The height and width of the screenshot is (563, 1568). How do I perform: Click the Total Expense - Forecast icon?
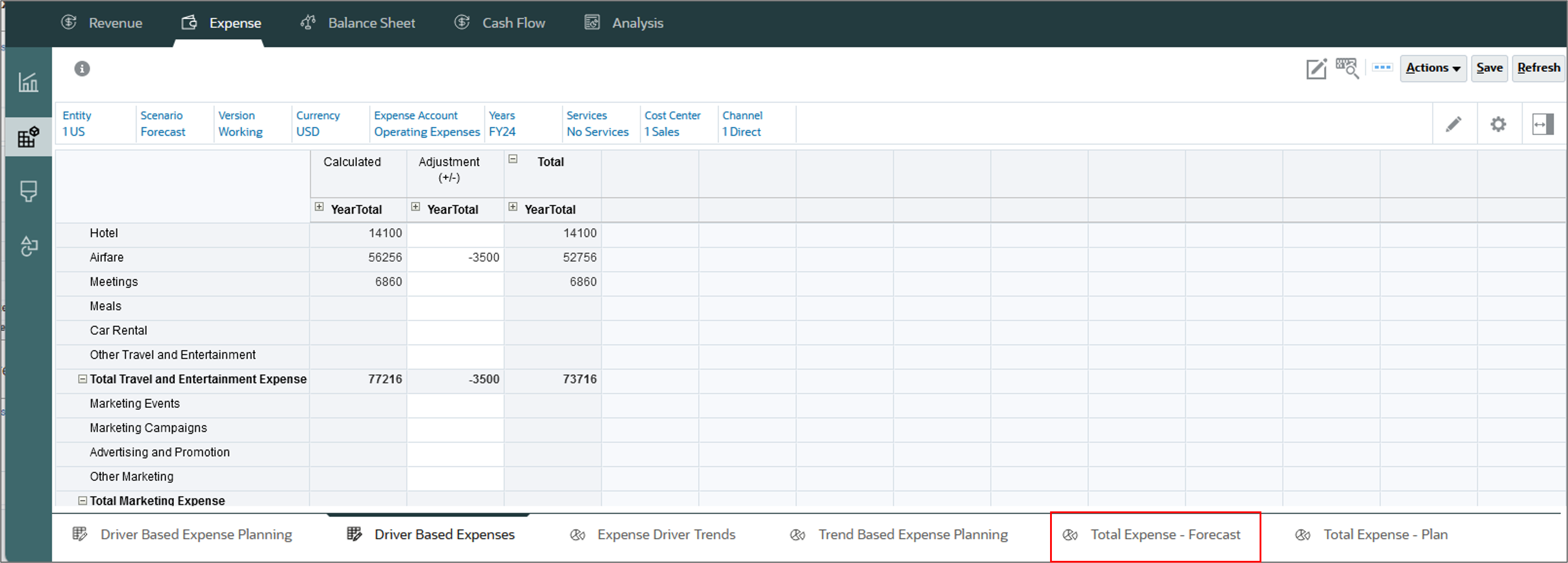click(x=1070, y=535)
